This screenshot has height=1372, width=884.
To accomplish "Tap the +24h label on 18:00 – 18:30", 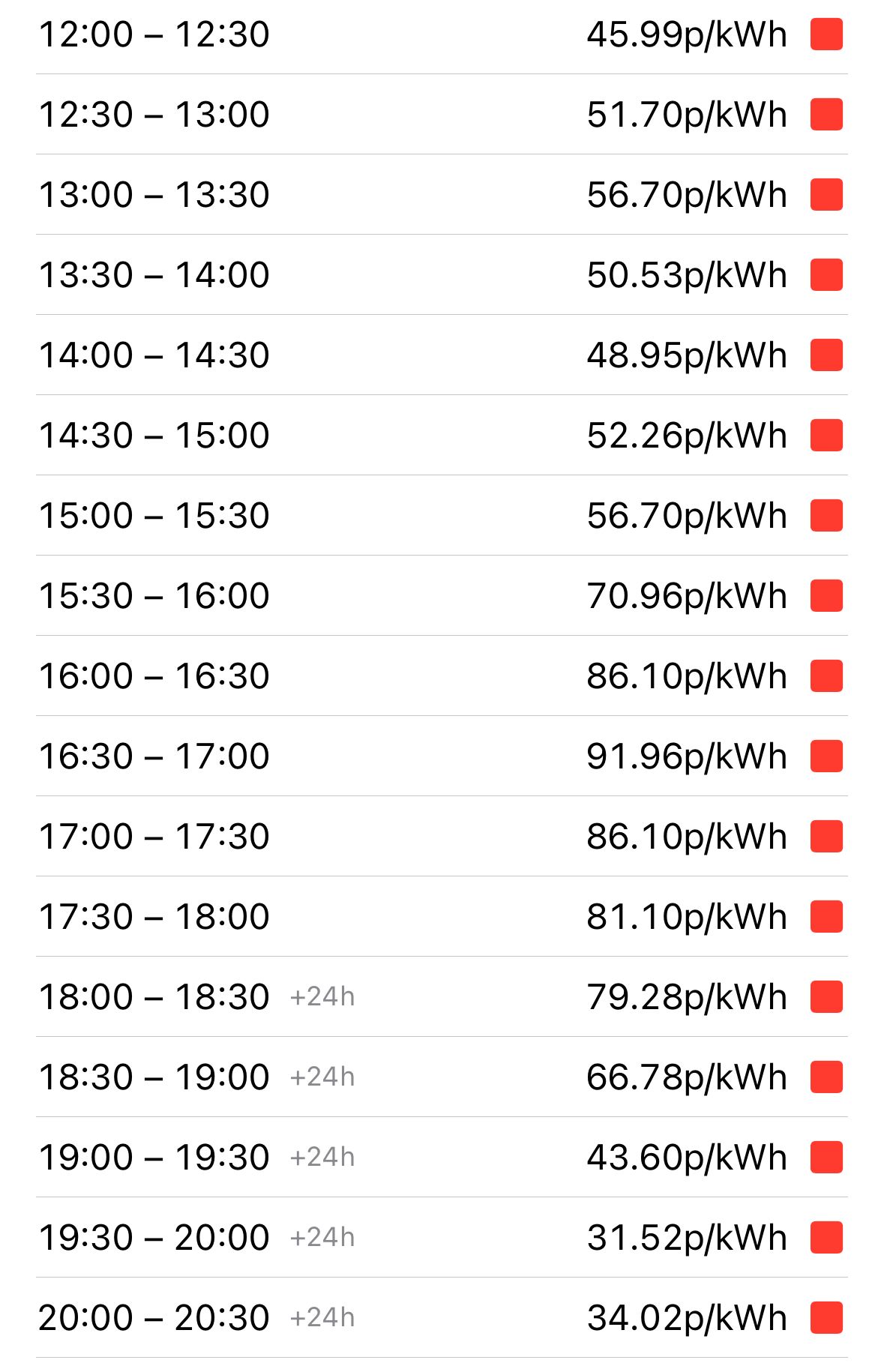I will [322, 997].
